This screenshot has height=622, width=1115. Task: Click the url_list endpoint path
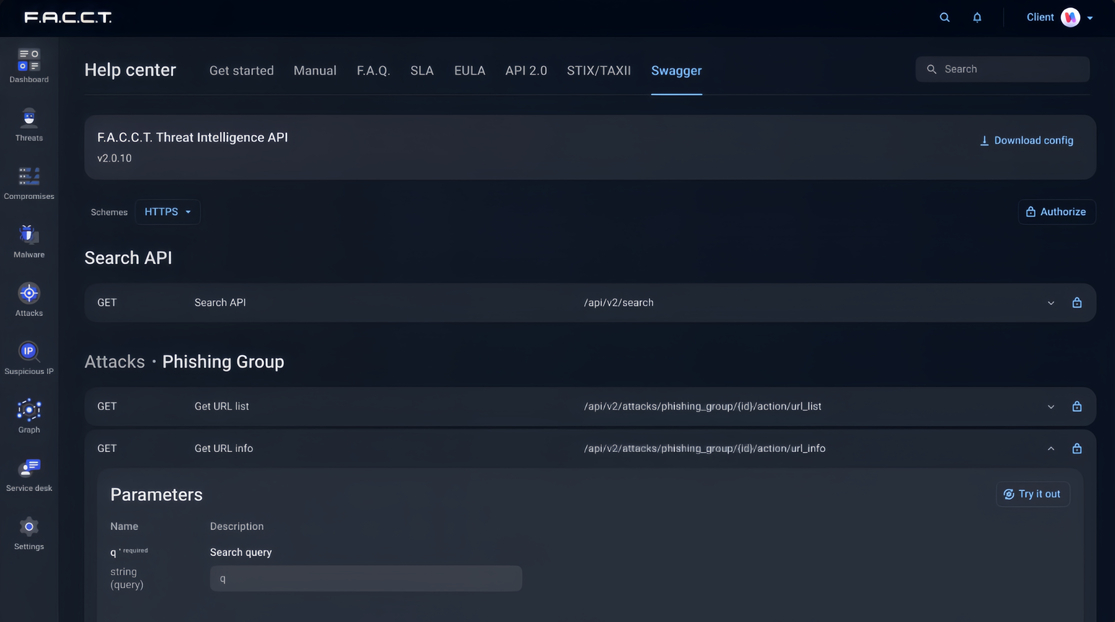pyautogui.click(x=703, y=407)
